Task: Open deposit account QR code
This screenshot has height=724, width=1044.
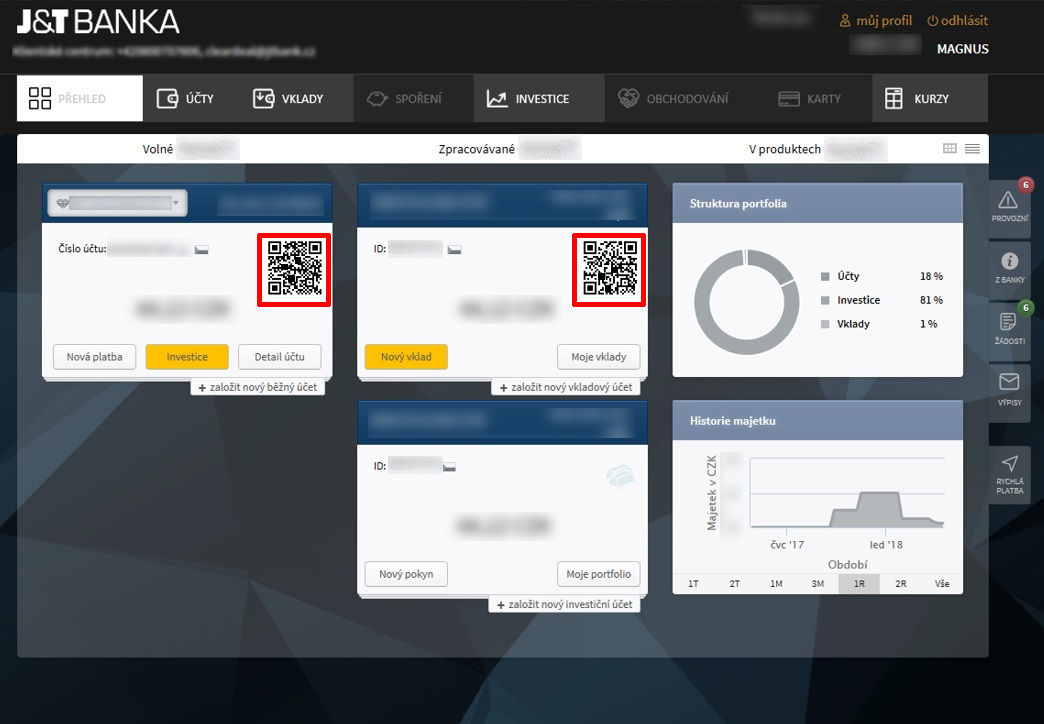Action: click(x=609, y=268)
